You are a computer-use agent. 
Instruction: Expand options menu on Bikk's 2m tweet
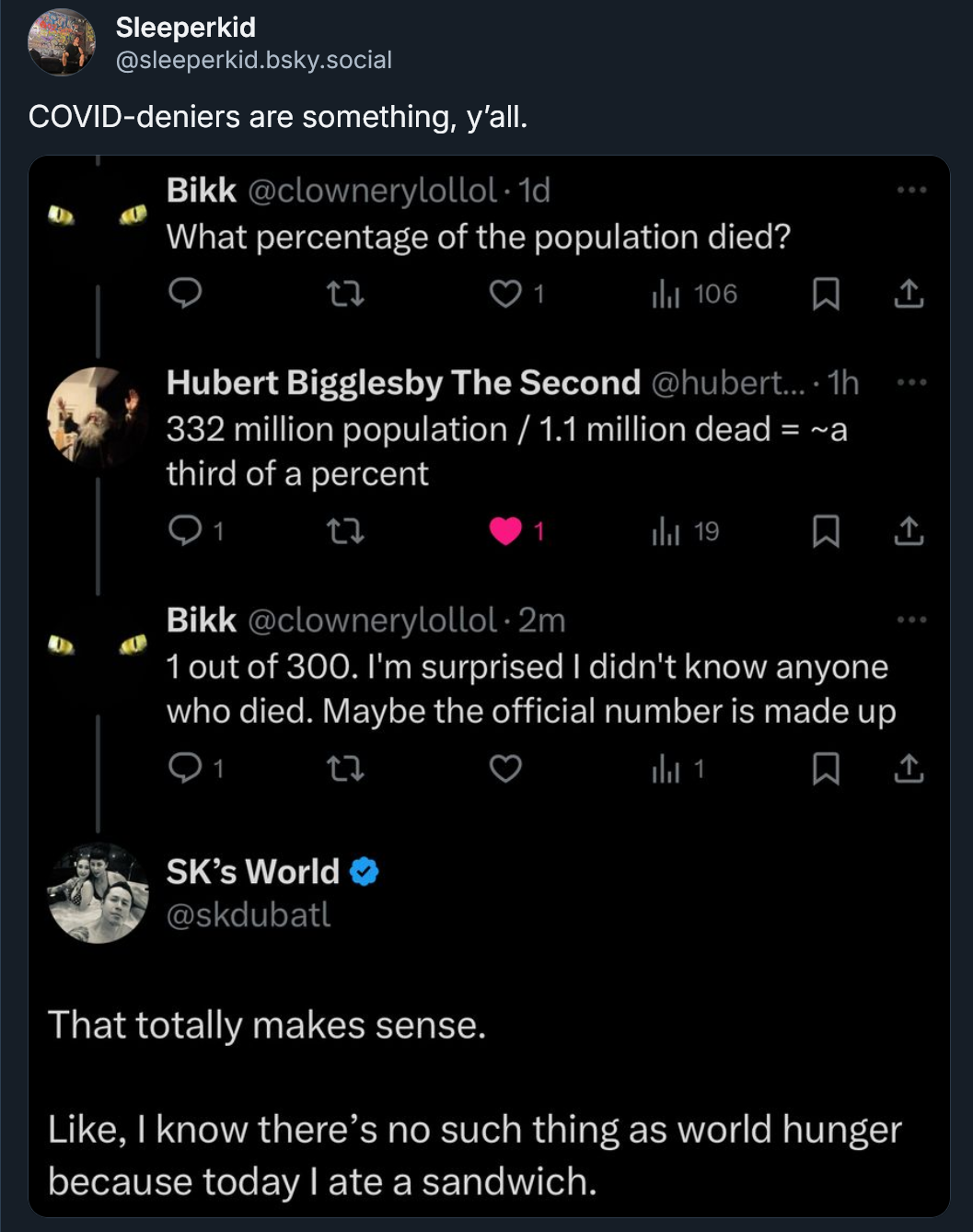tap(911, 620)
